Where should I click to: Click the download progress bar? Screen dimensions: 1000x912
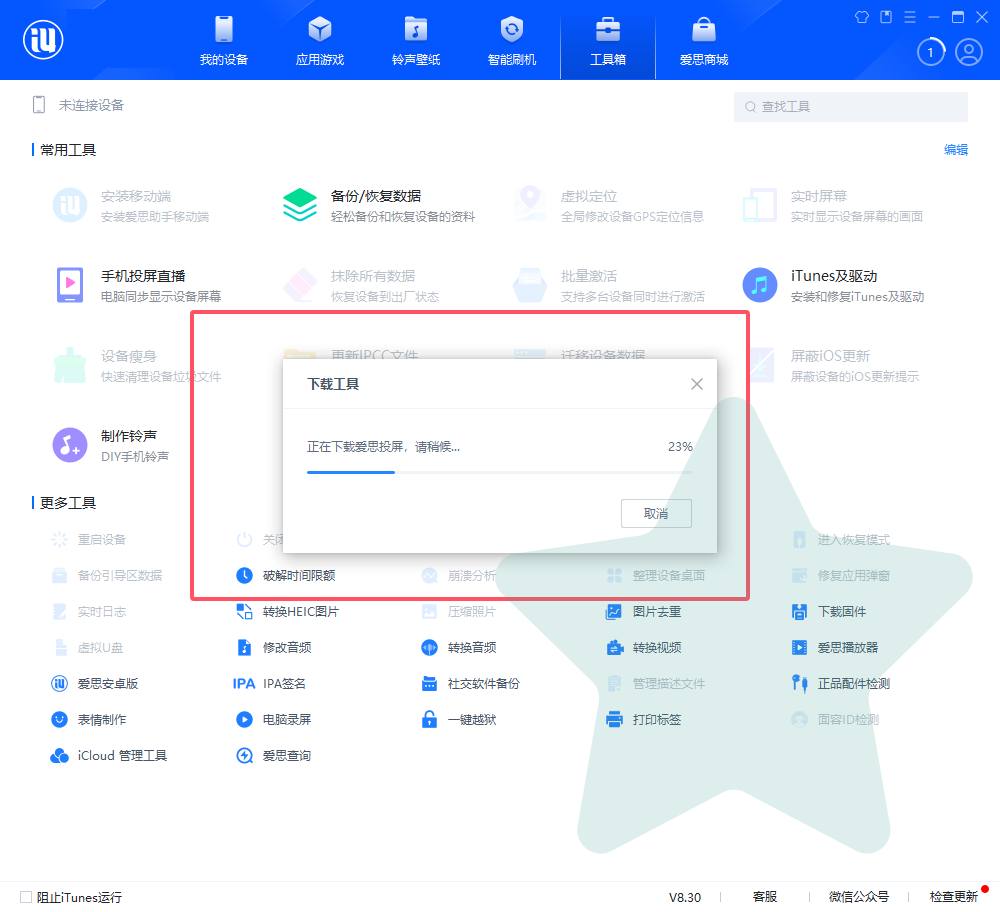click(x=499, y=472)
